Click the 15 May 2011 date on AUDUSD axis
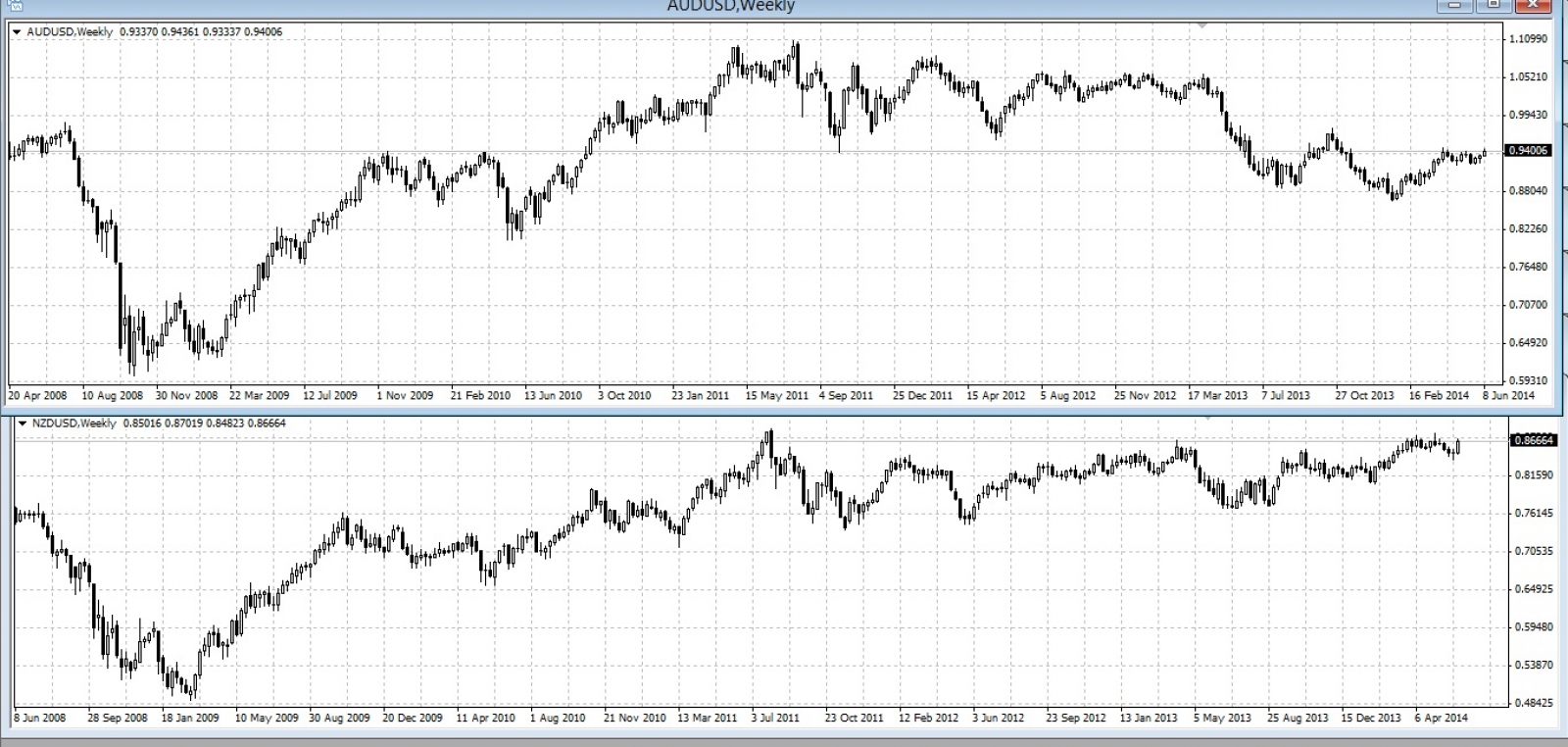This screenshot has width=1568, height=747. pos(776,396)
